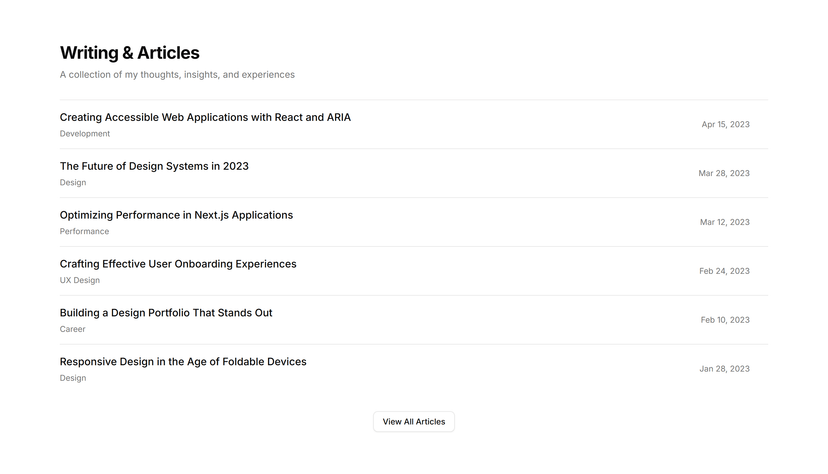Open Optimizing Performance in Next.js Applications article
Screen dimensions: 828x474
pos(176,215)
